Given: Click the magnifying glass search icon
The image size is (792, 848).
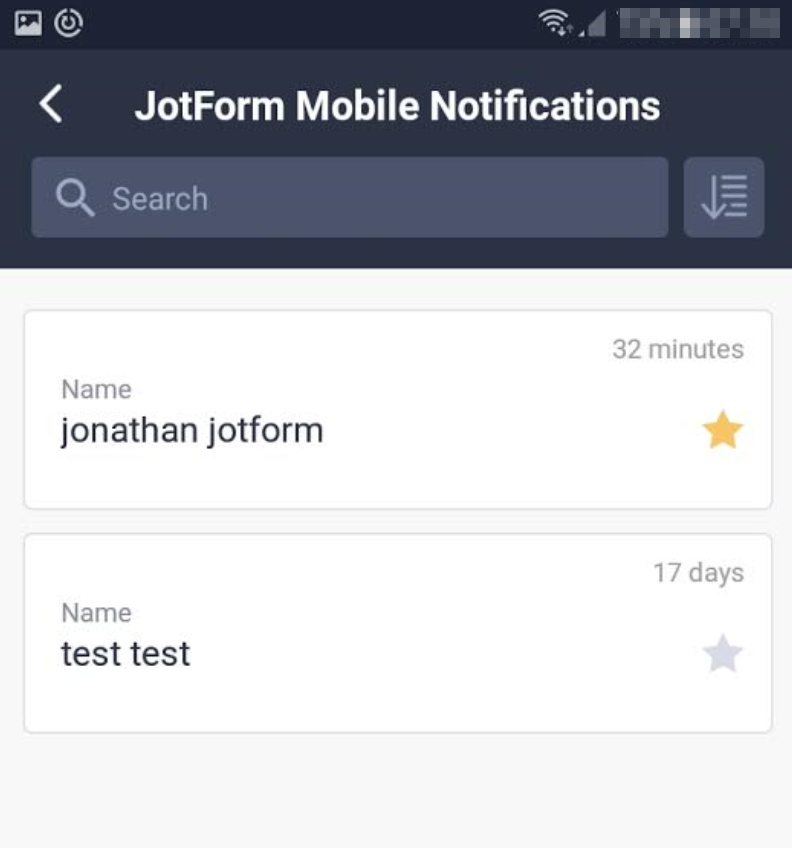Looking at the screenshot, I should click(75, 198).
